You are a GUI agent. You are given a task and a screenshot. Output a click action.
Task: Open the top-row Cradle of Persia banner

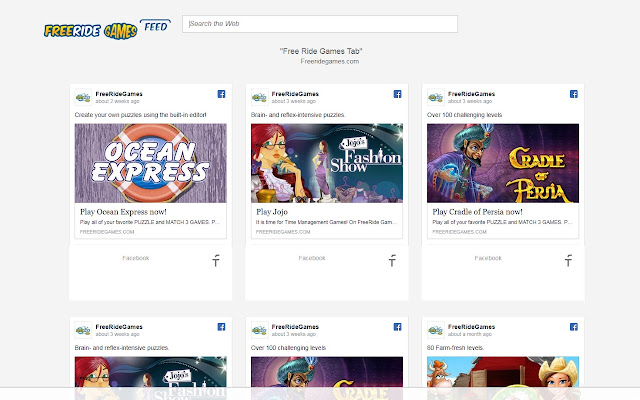(x=503, y=163)
